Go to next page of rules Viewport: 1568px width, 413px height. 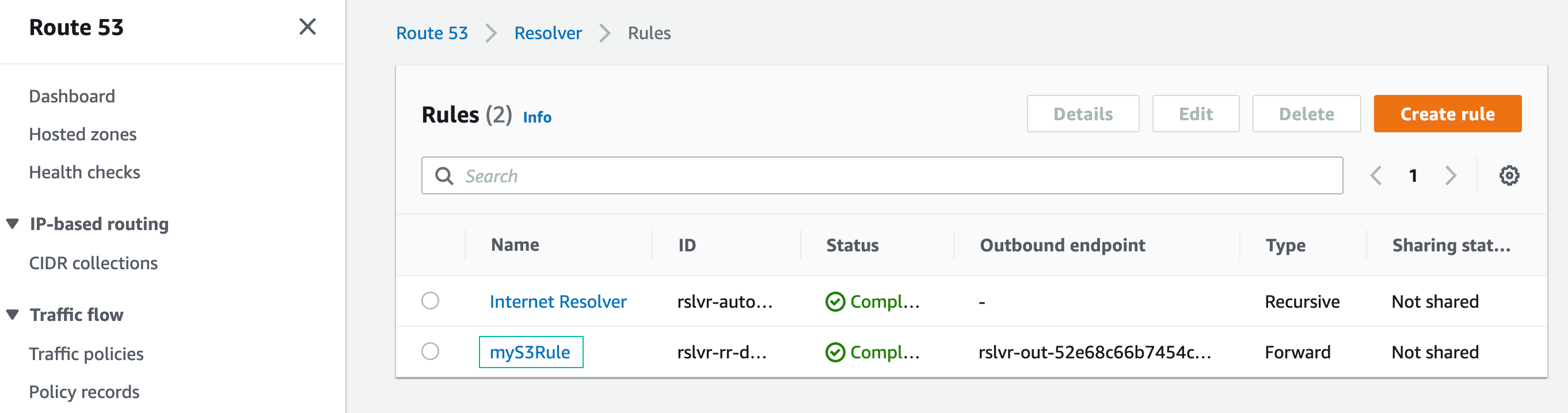pos(1451,176)
